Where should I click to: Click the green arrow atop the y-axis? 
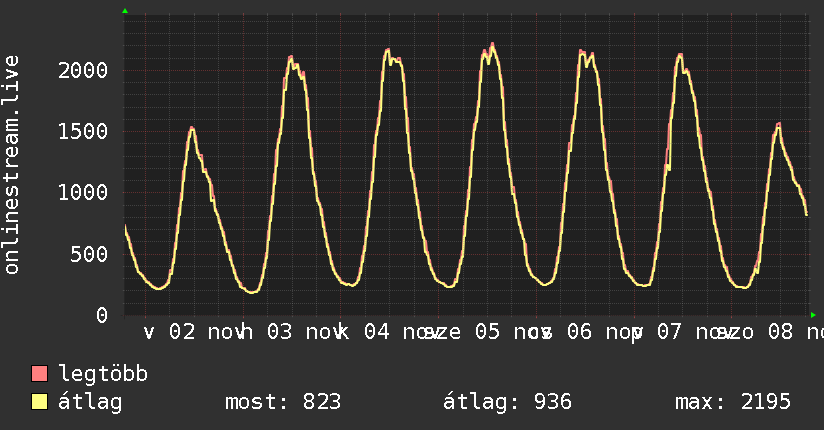click(x=125, y=11)
